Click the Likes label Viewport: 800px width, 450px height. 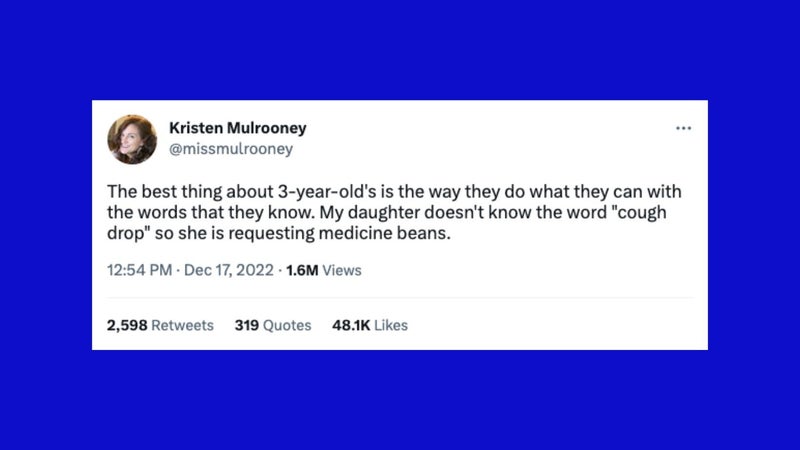[391, 325]
